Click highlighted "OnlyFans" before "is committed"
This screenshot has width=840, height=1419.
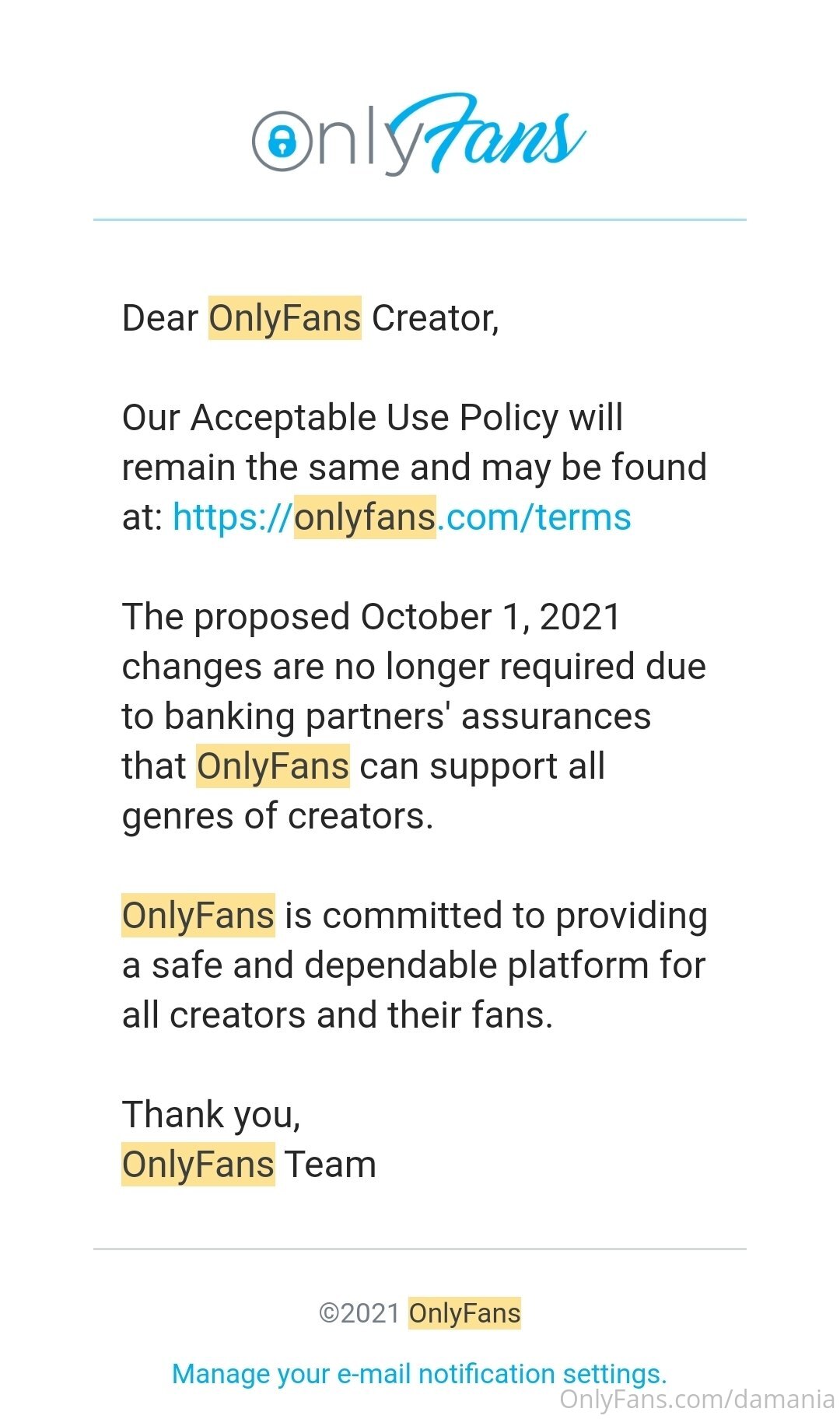198,916
